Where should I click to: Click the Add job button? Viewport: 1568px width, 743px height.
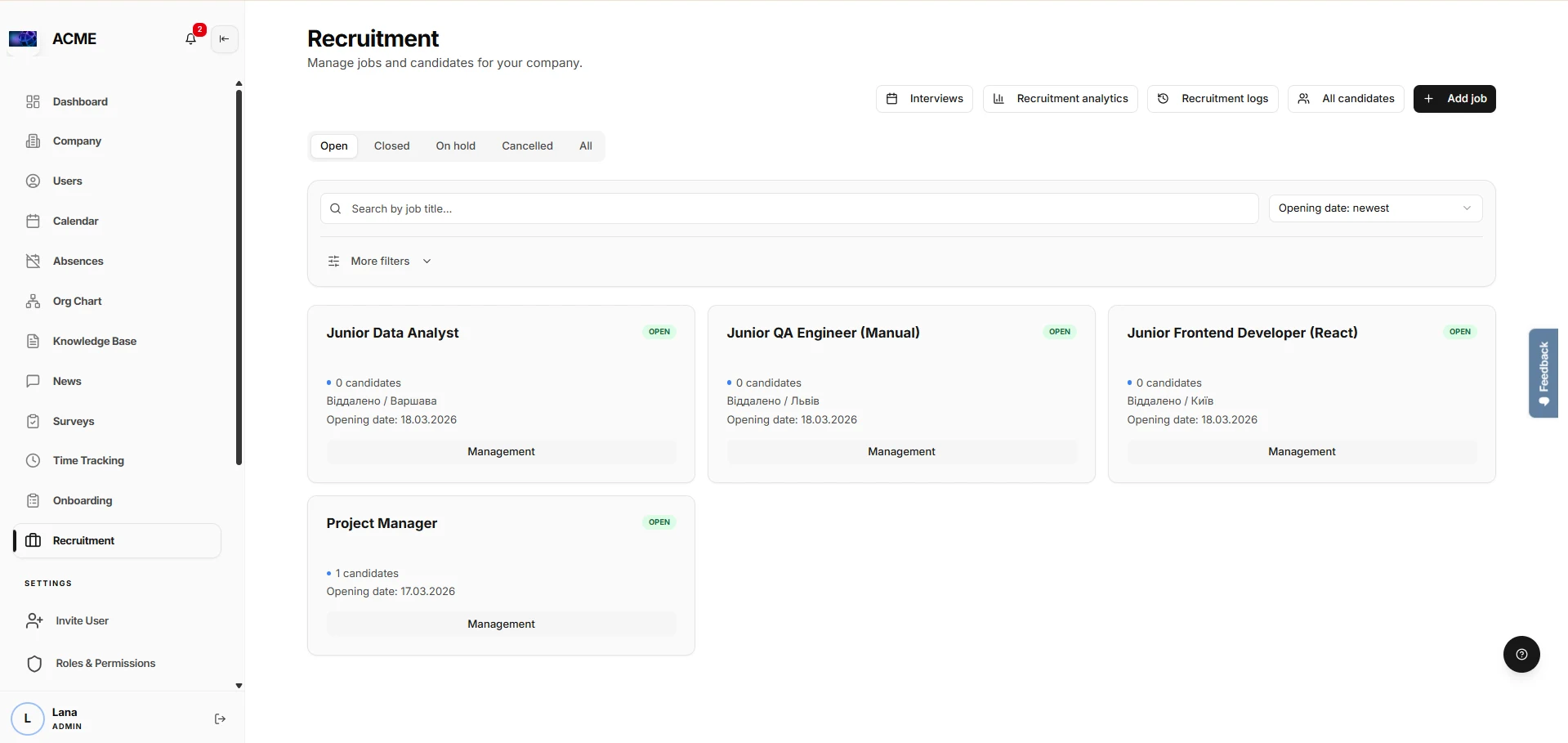coord(1454,99)
